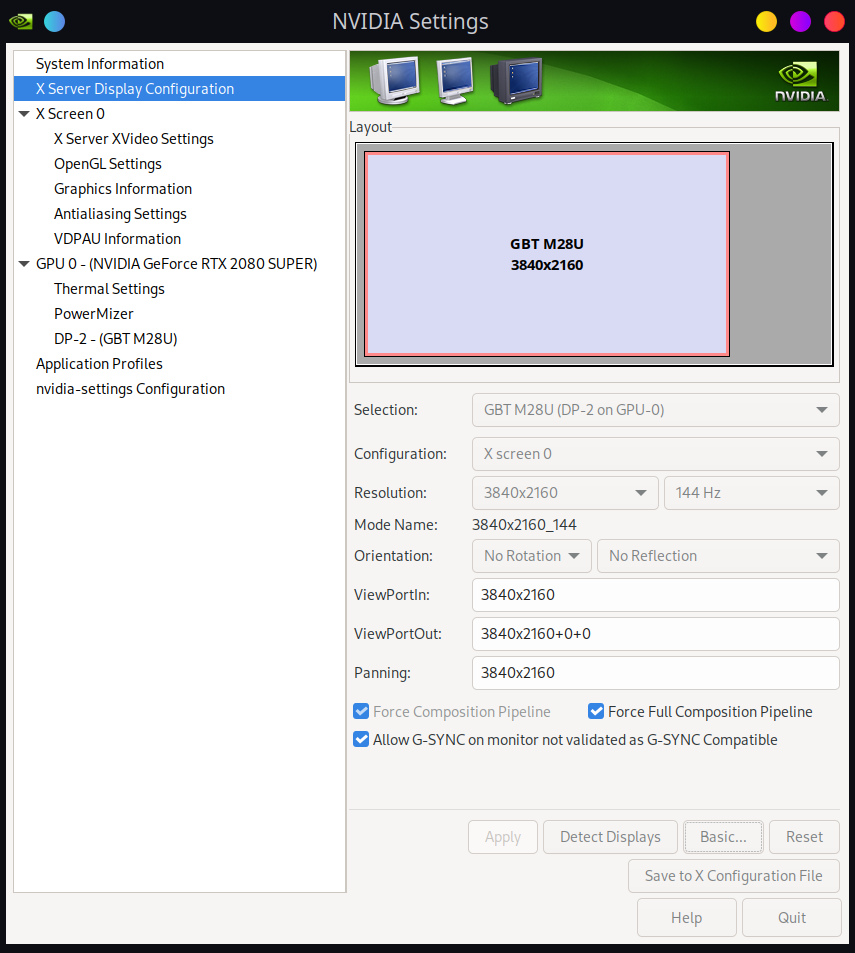Select System Information in sidebar
Viewport: 855px width, 953px height.
[179, 64]
